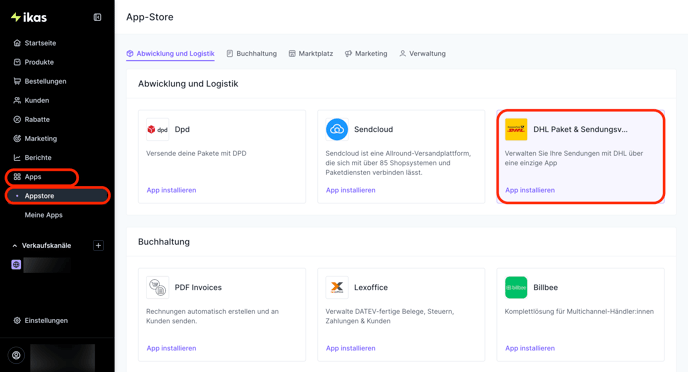Click the ikas logo
This screenshot has height=372, width=688.
[x=29, y=17]
